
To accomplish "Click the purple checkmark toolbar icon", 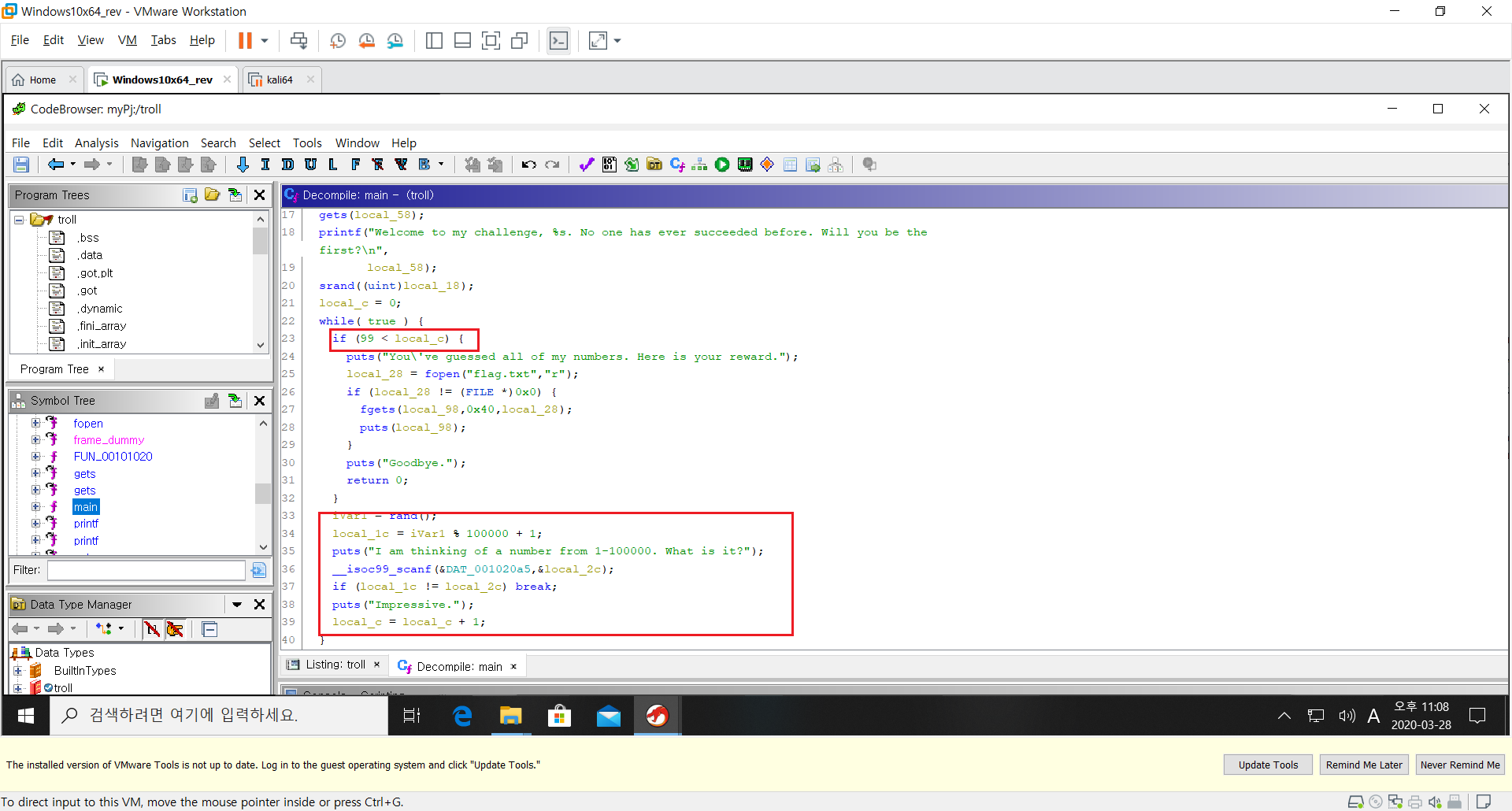I will tap(587, 165).
